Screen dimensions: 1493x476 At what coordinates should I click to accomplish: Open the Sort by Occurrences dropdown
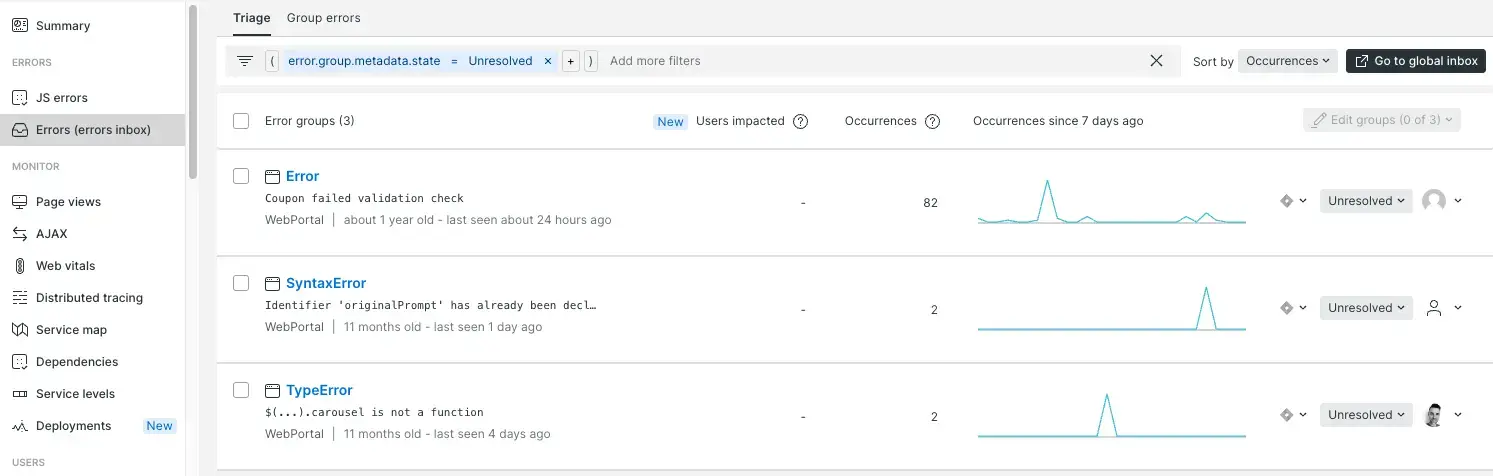point(1287,61)
